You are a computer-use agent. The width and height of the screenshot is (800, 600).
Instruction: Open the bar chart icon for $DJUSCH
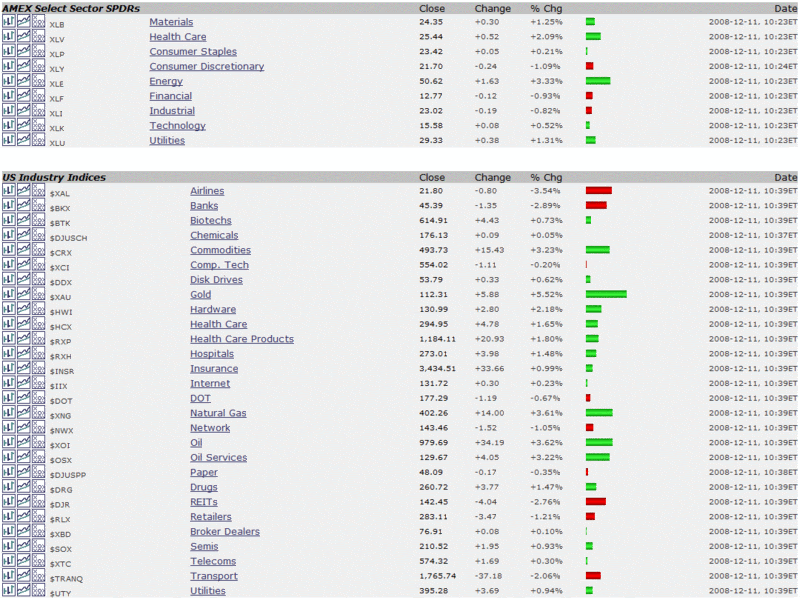[9, 234]
